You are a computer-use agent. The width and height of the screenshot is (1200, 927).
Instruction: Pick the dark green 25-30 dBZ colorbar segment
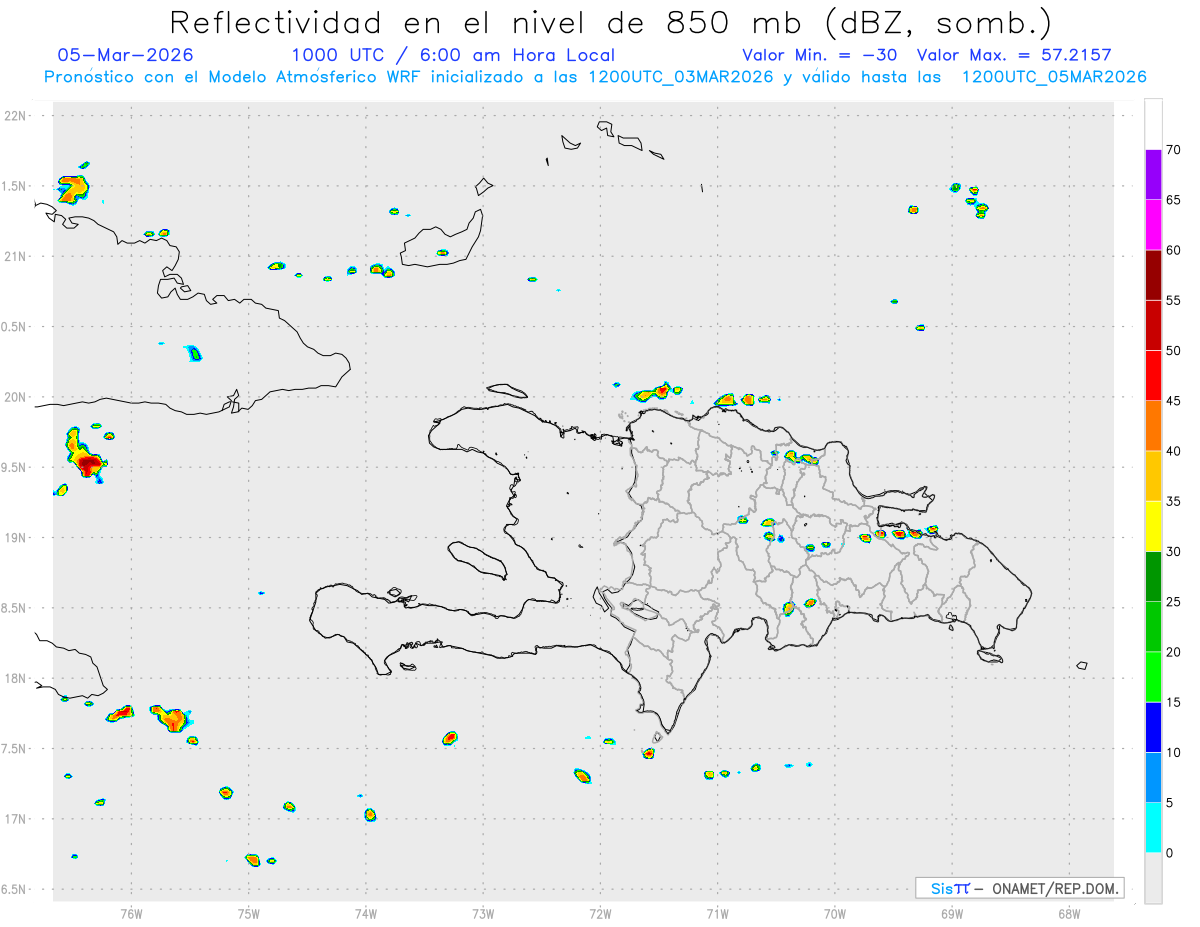click(1153, 577)
